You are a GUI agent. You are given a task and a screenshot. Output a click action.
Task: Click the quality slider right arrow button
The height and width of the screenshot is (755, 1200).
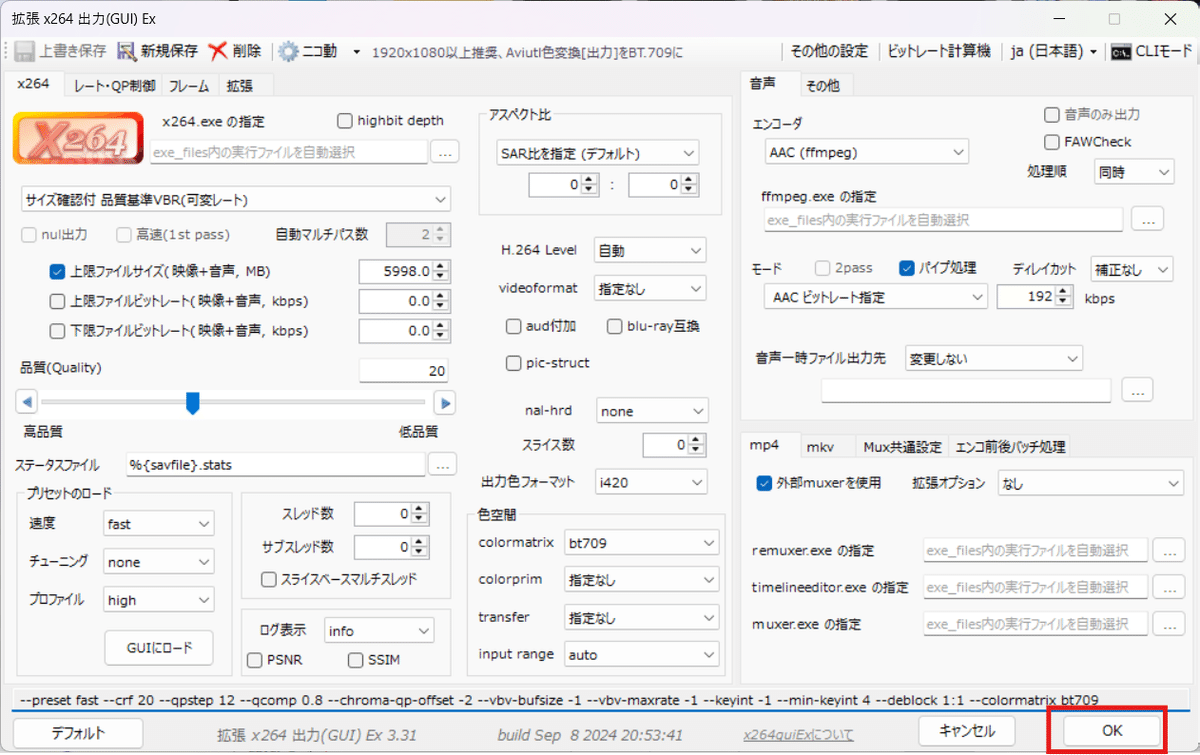click(445, 403)
